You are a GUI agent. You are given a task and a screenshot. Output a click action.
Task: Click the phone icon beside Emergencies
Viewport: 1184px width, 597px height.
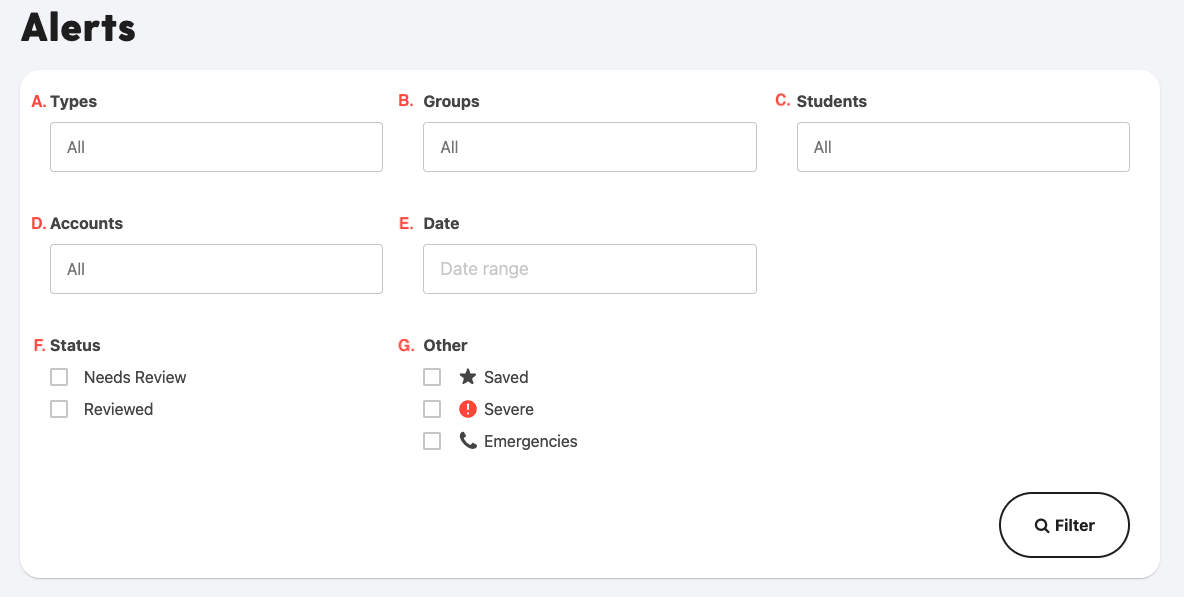click(468, 441)
